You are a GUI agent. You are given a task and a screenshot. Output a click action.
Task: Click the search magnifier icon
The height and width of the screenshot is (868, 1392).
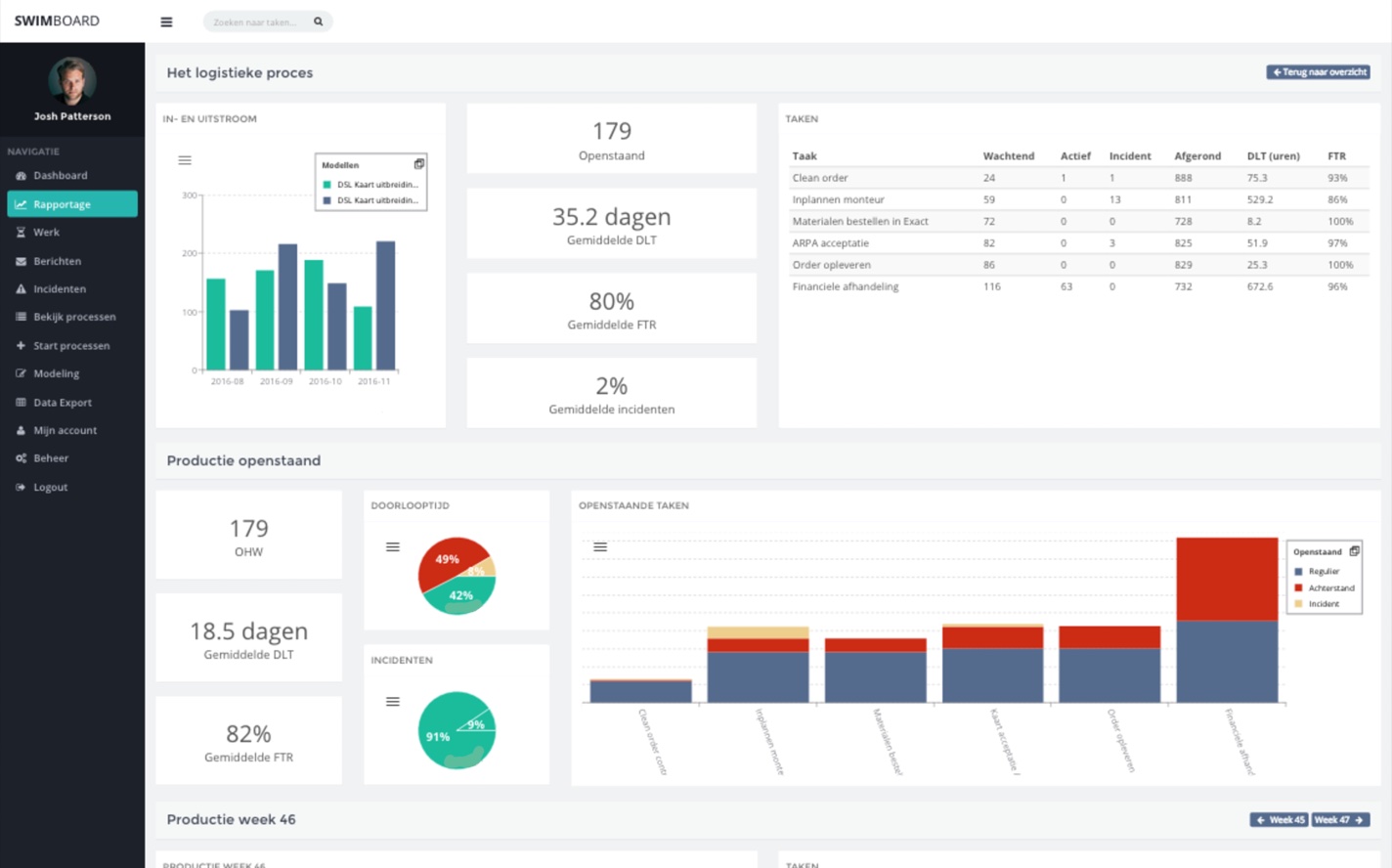point(318,22)
